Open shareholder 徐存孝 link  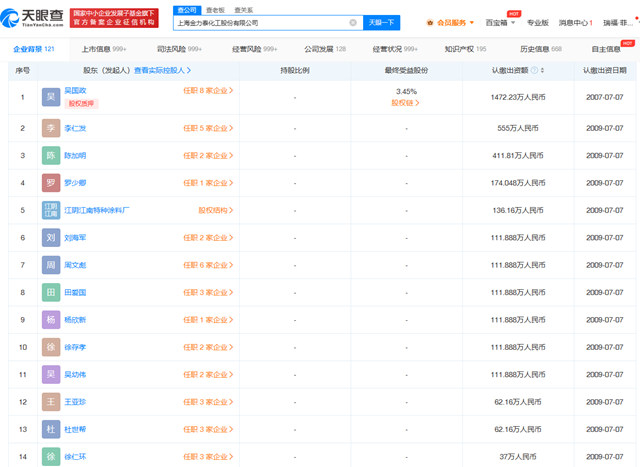[75, 347]
